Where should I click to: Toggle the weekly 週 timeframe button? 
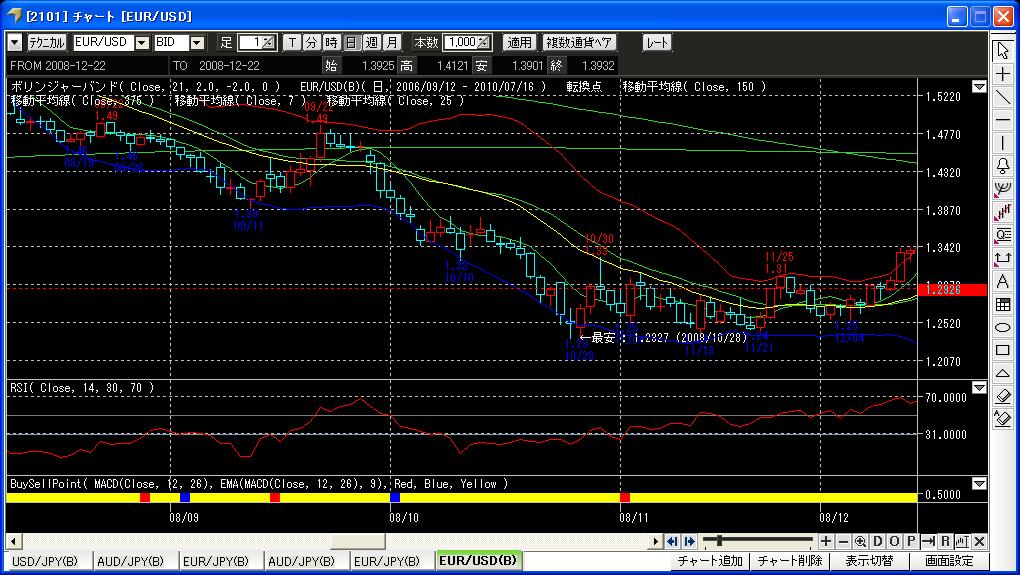(372, 42)
